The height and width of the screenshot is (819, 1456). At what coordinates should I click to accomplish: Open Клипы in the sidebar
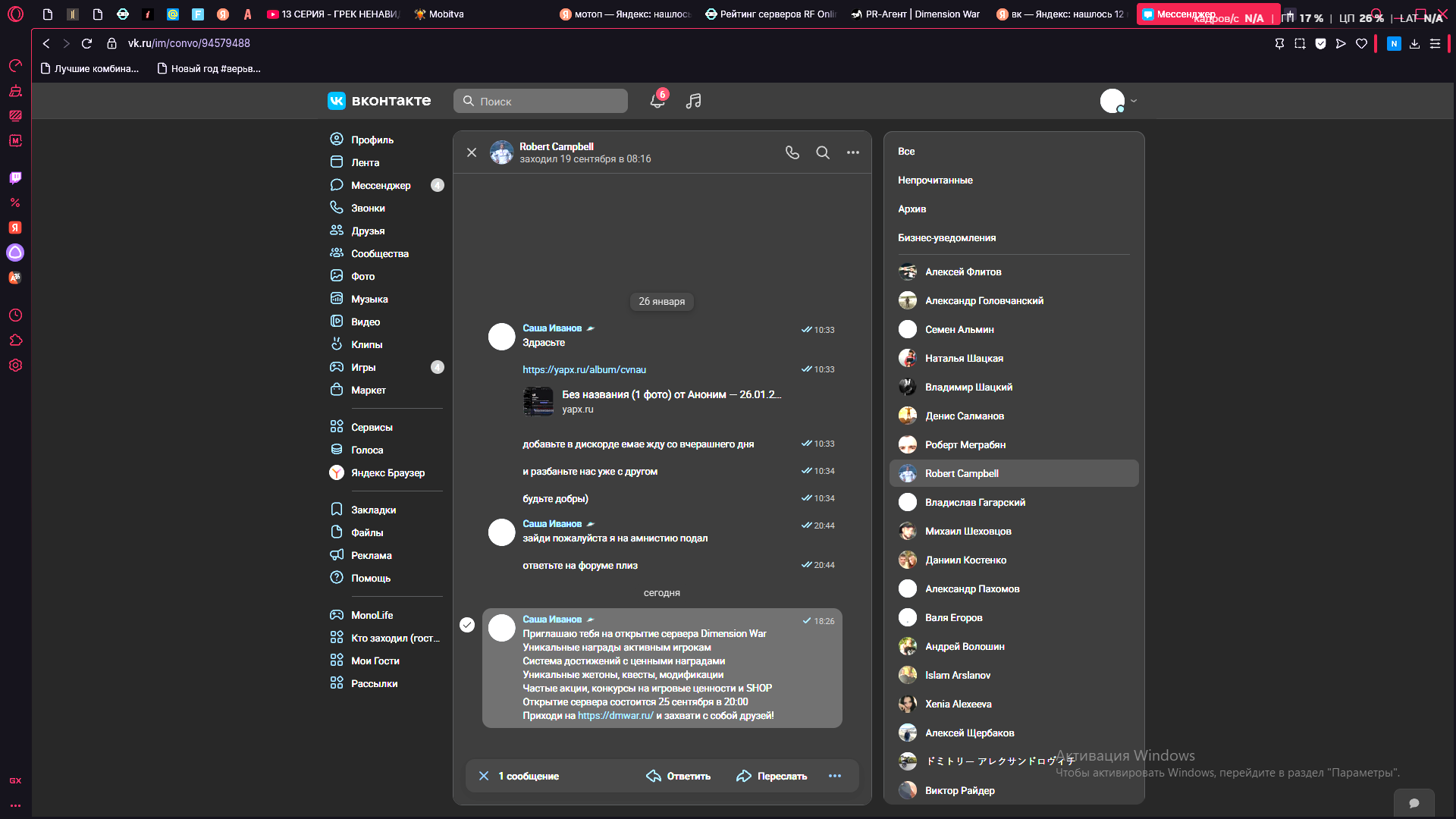pyautogui.click(x=386, y=344)
